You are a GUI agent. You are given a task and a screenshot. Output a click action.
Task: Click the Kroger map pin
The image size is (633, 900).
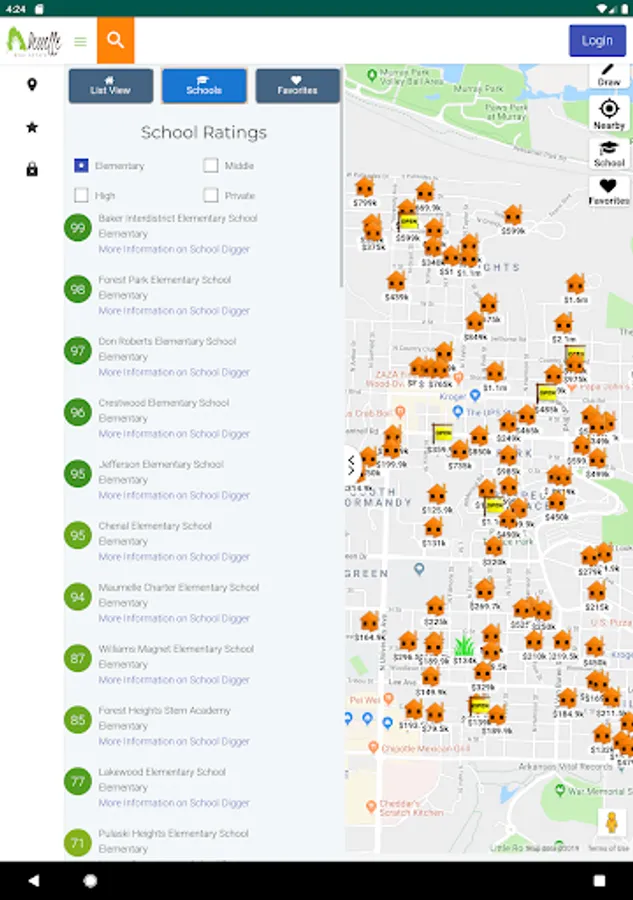tap(475, 395)
